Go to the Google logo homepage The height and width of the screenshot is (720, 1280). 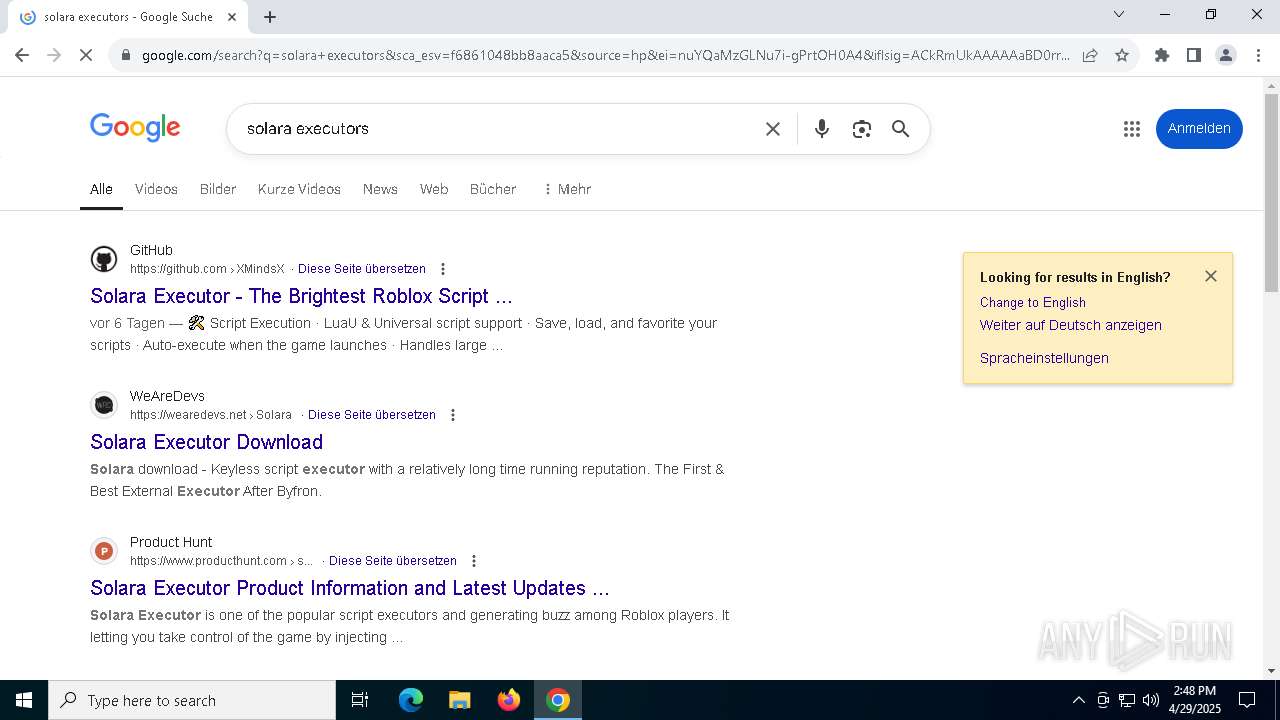135,128
